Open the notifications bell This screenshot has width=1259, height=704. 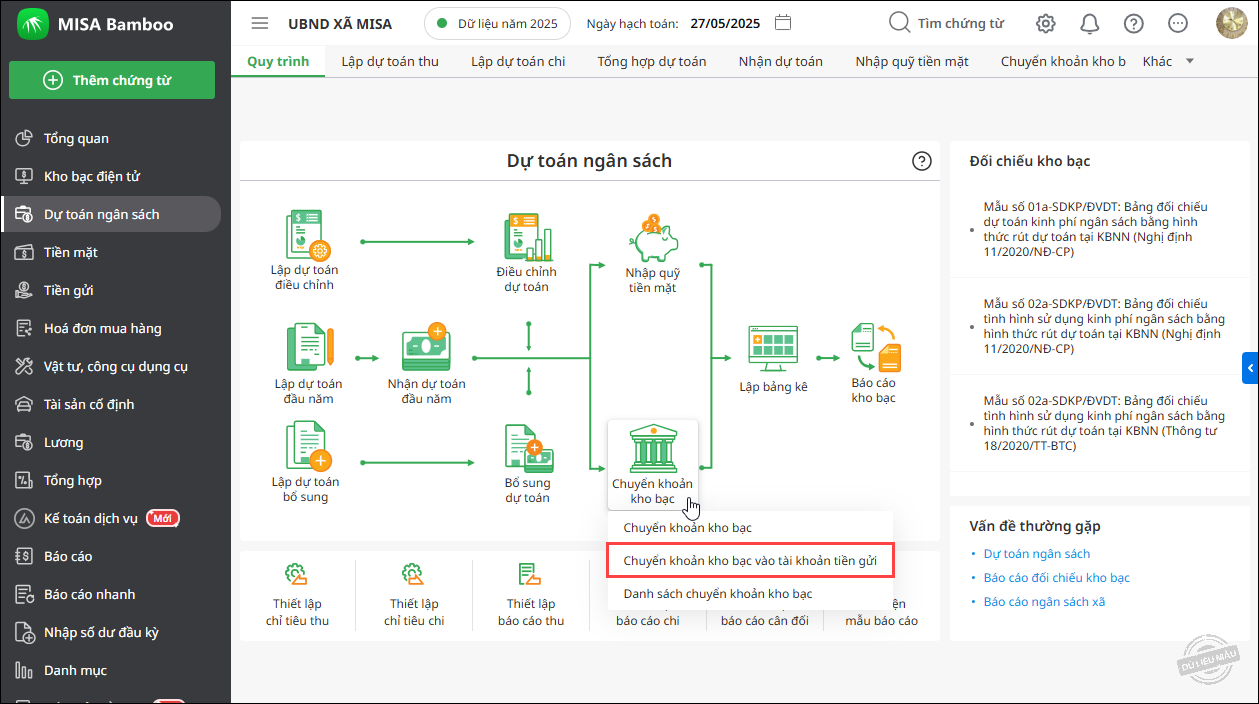pos(1090,23)
